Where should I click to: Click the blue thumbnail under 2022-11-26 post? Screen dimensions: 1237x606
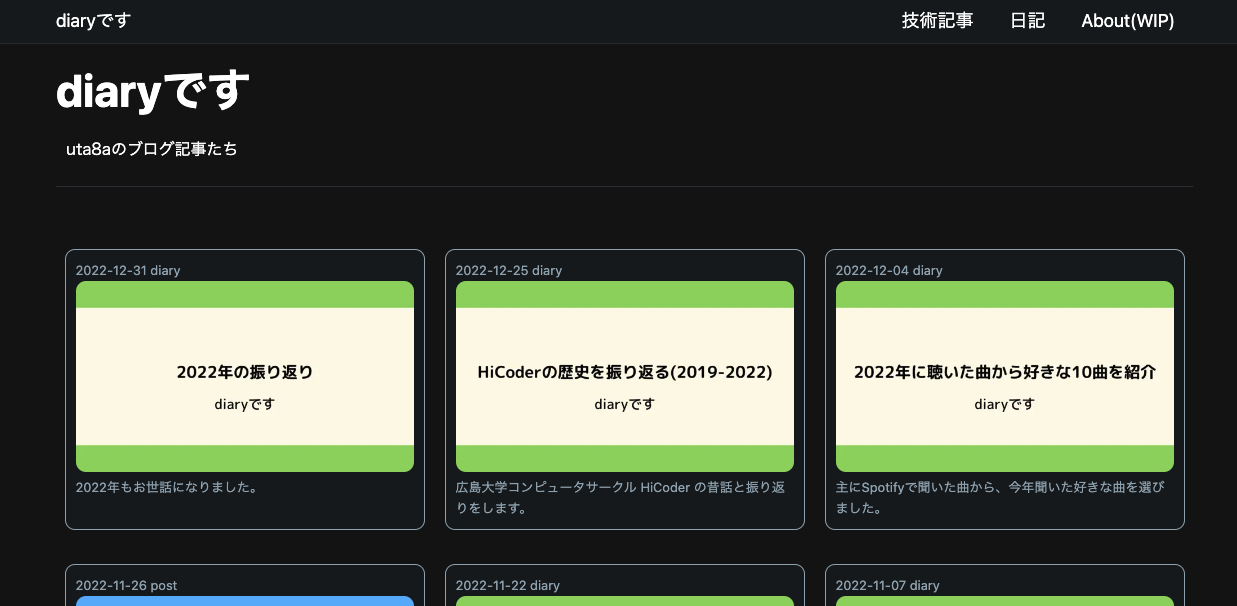244,602
